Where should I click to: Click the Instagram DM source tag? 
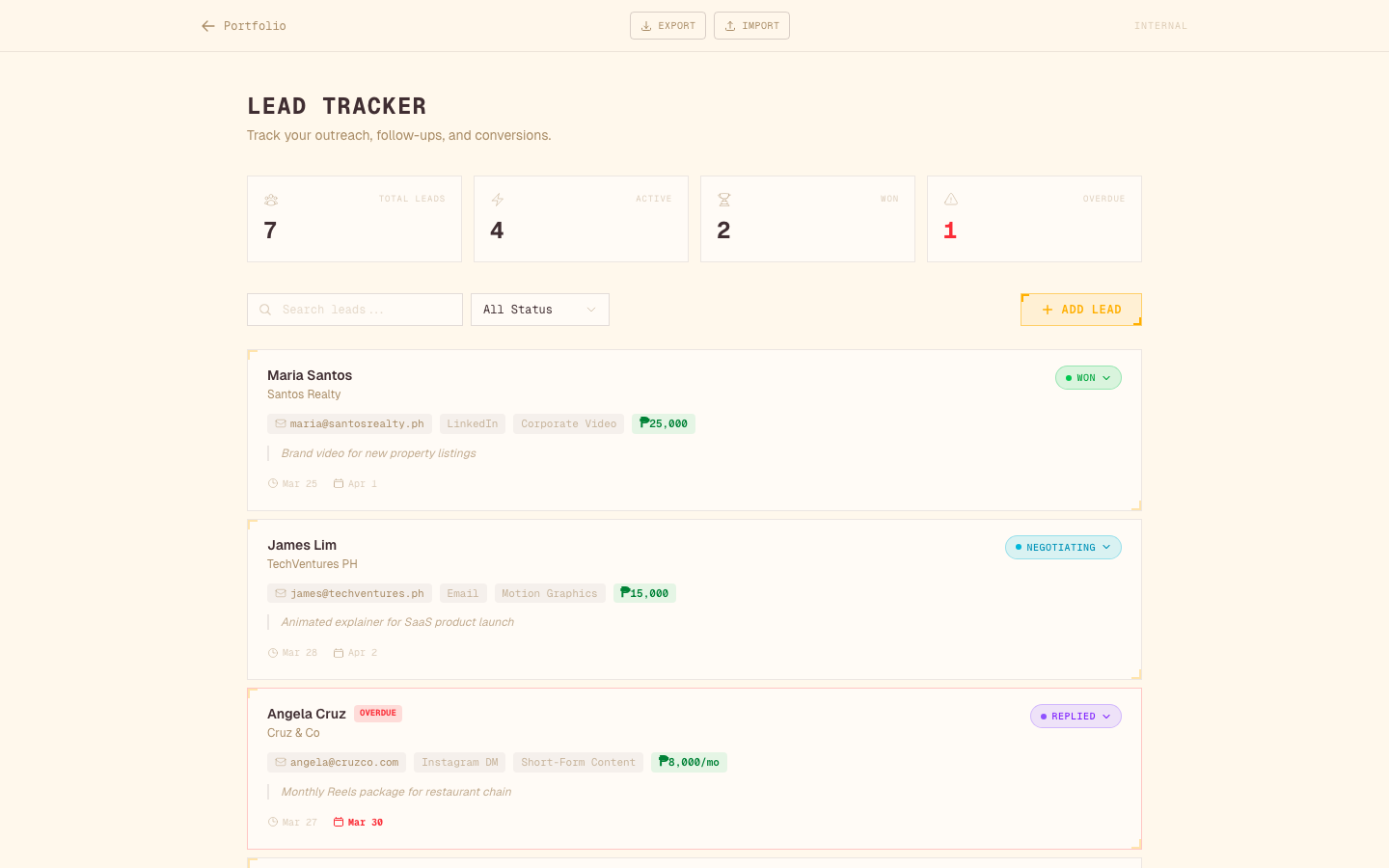460,762
